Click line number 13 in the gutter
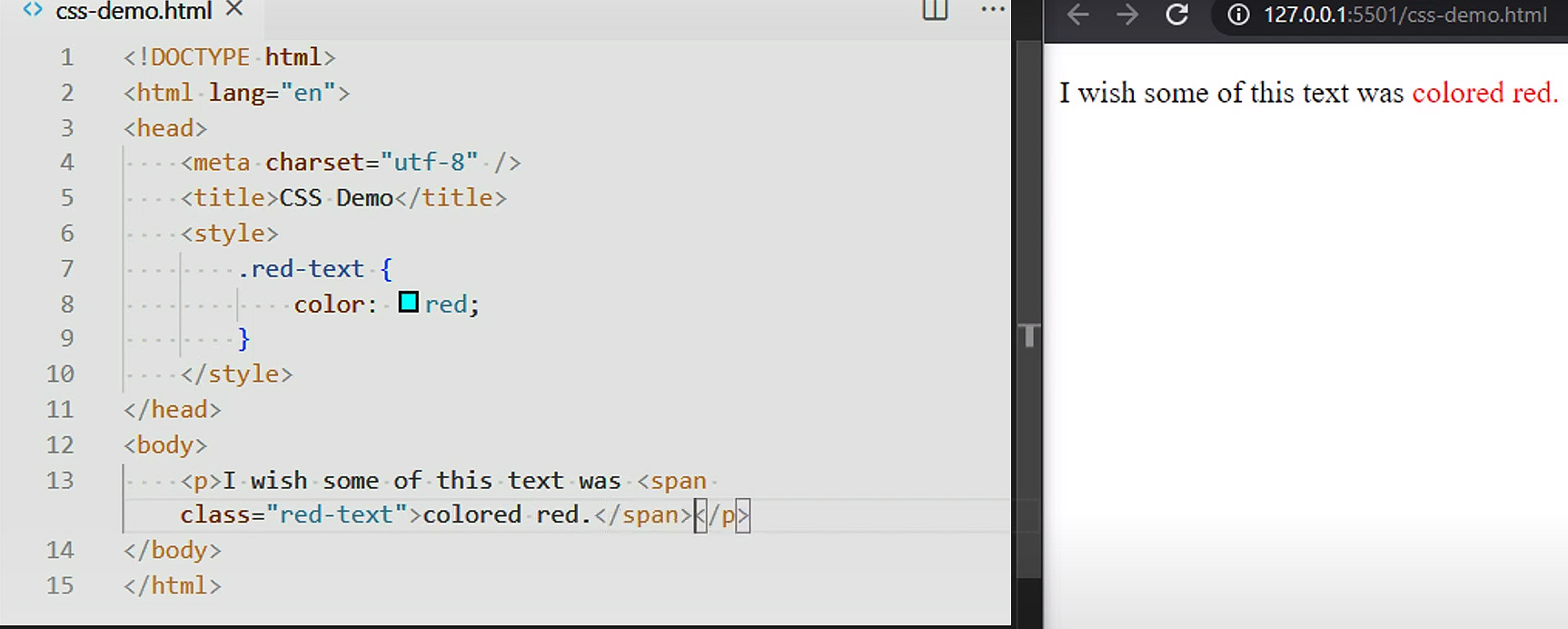Screen dimensions: 1568x629 (x=60, y=480)
